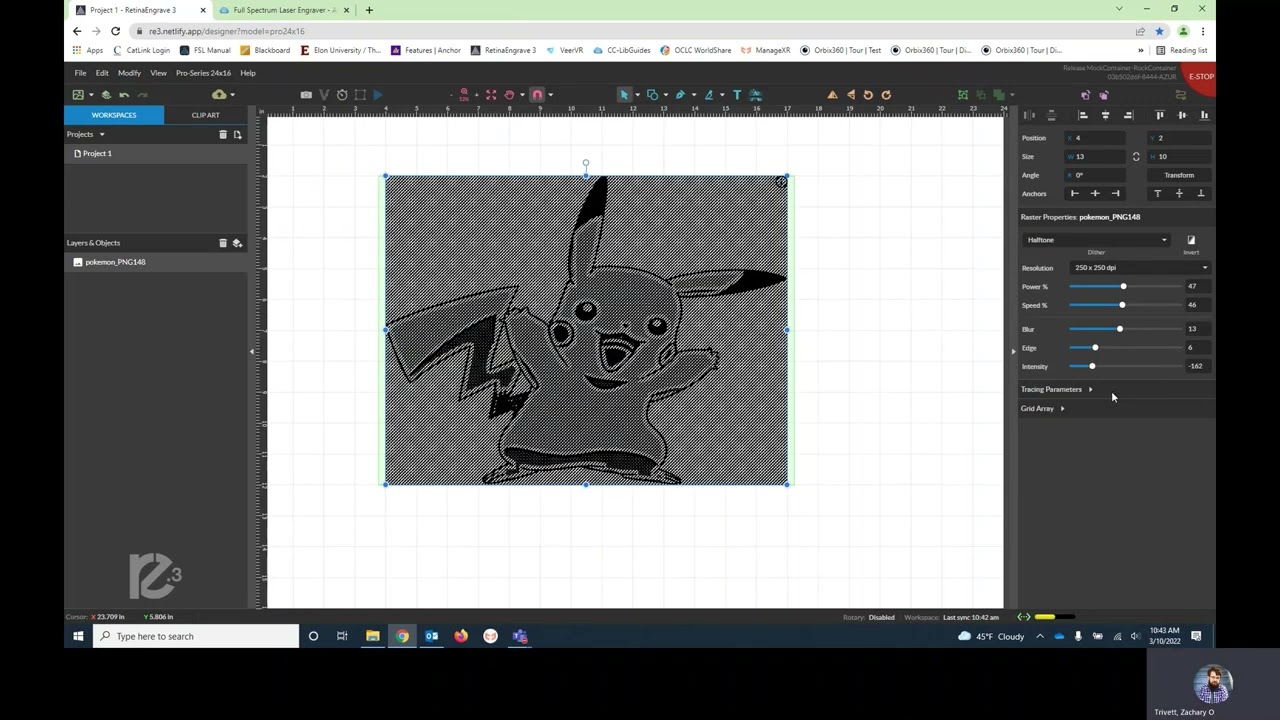Click the rotate clockwise icon

coord(886,95)
